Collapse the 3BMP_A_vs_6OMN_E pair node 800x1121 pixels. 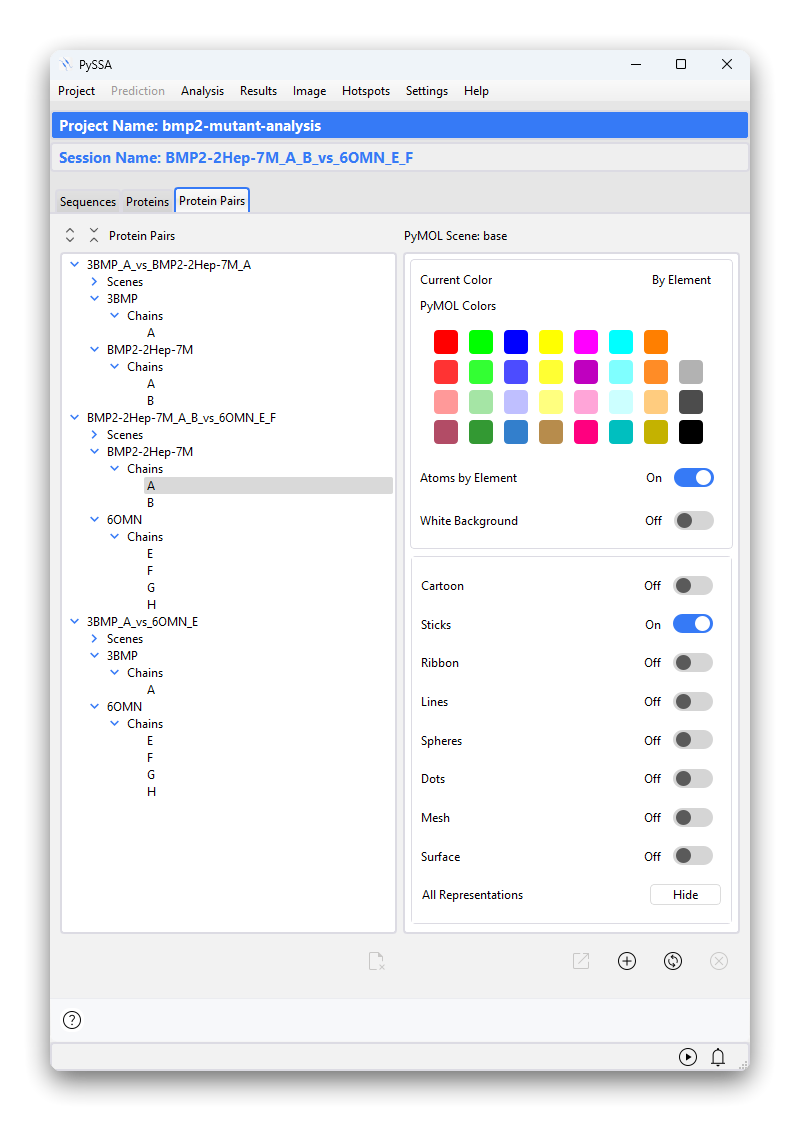pos(74,622)
